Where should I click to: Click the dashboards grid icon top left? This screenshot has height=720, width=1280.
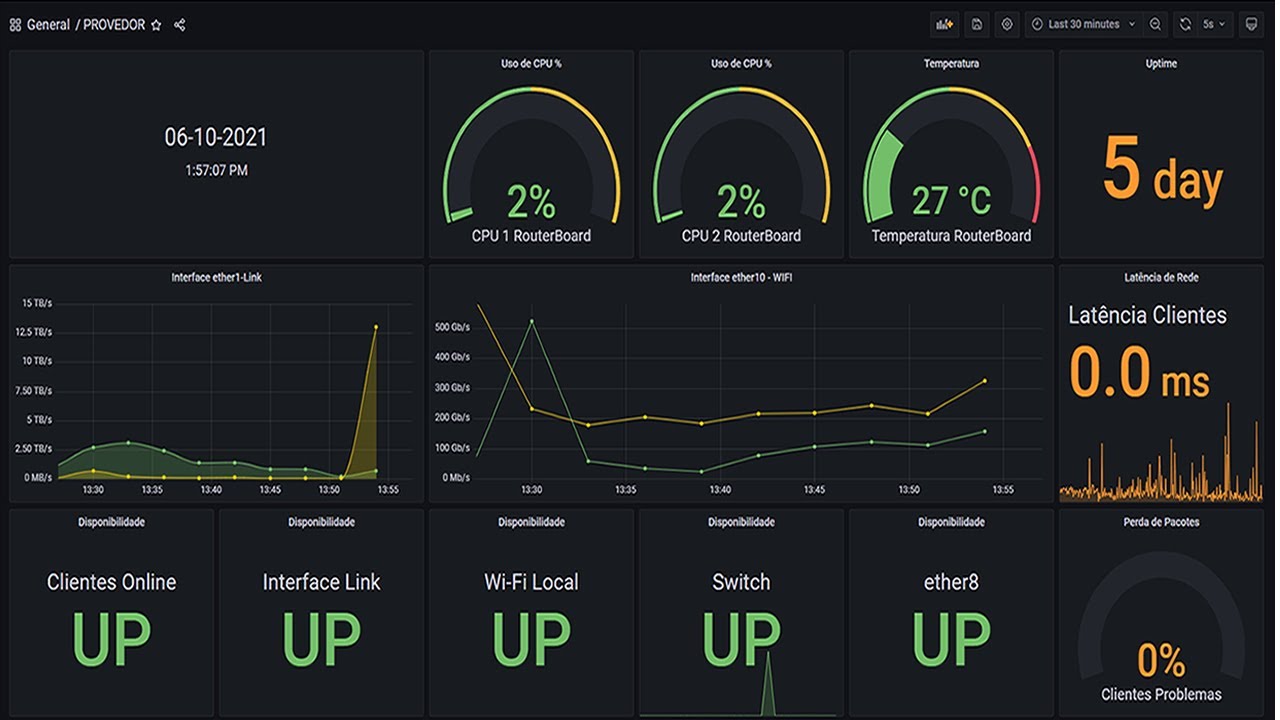click(x=15, y=25)
